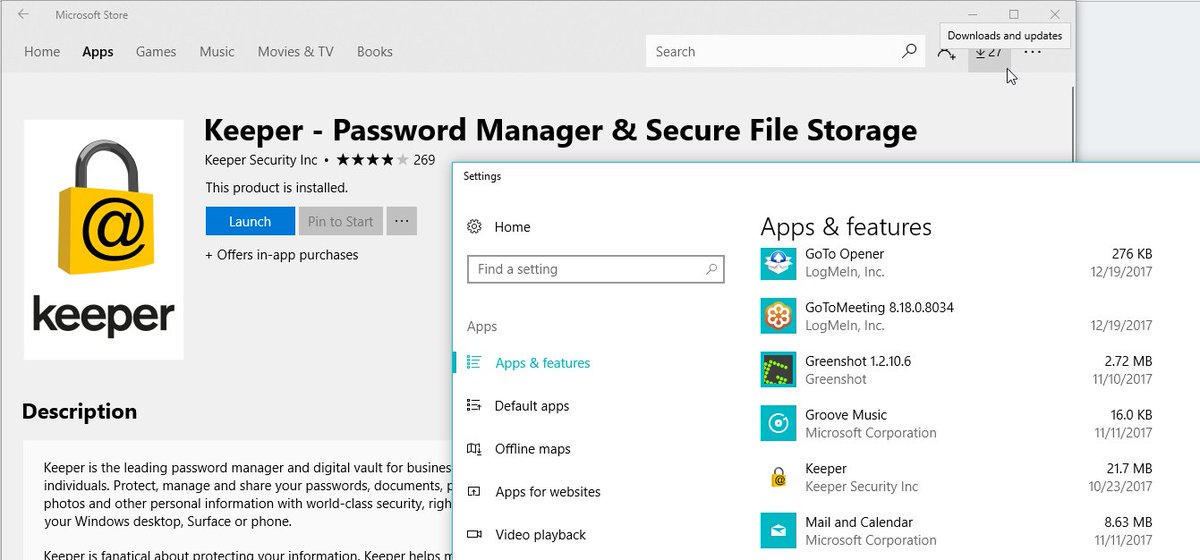Click the Offers in-app purchases text
The width and height of the screenshot is (1200, 560).
(282, 255)
